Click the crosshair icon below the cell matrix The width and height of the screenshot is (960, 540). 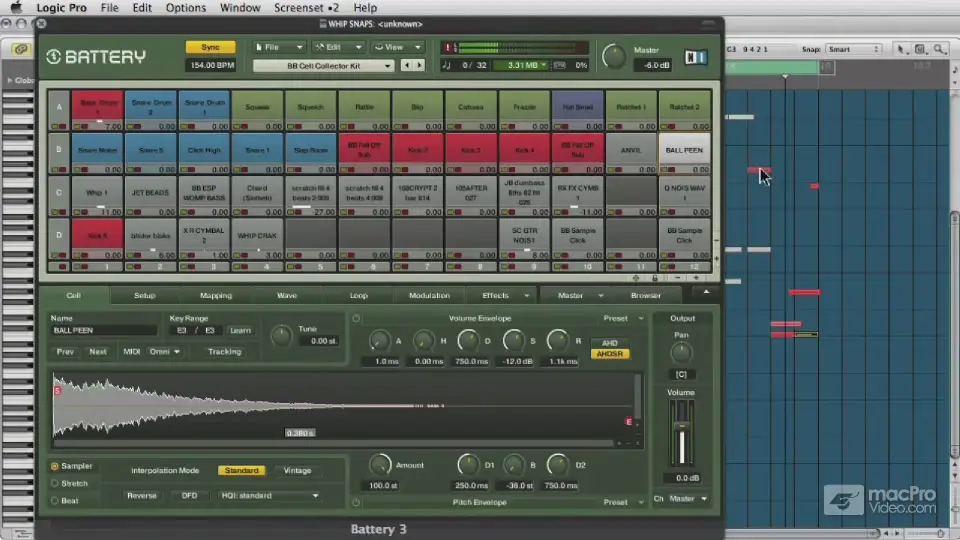pyautogui.click(x=636, y=278)
